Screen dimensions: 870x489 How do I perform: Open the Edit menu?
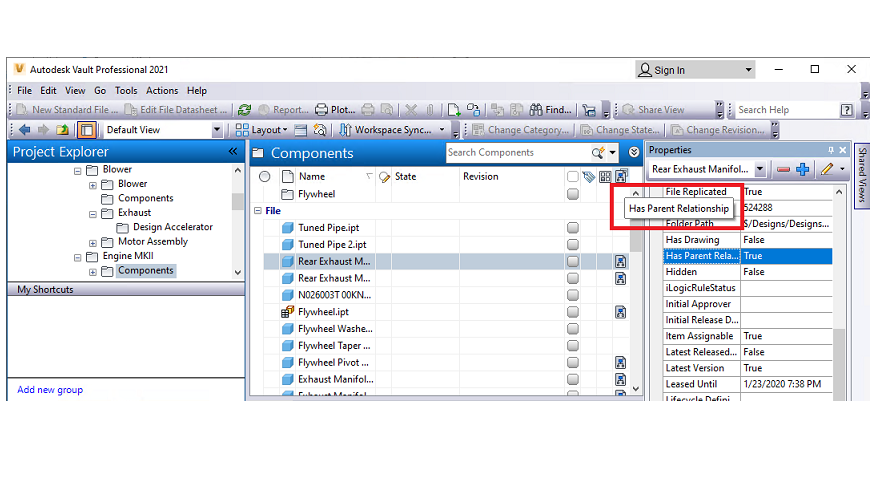(48, 90)
